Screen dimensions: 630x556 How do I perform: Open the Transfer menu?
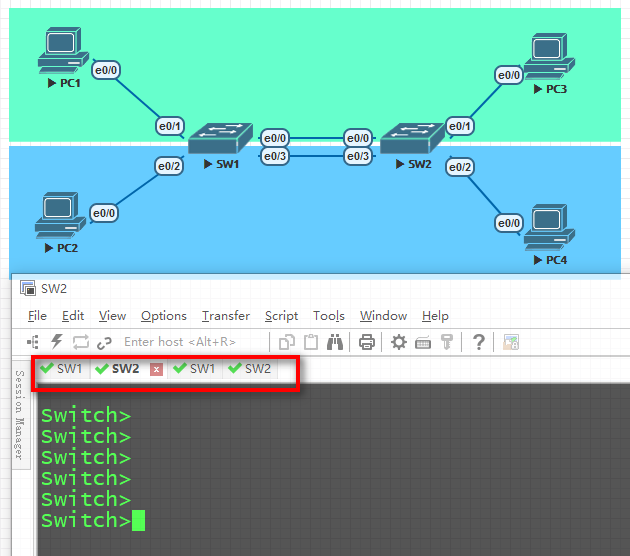click(x=226, y=316)
